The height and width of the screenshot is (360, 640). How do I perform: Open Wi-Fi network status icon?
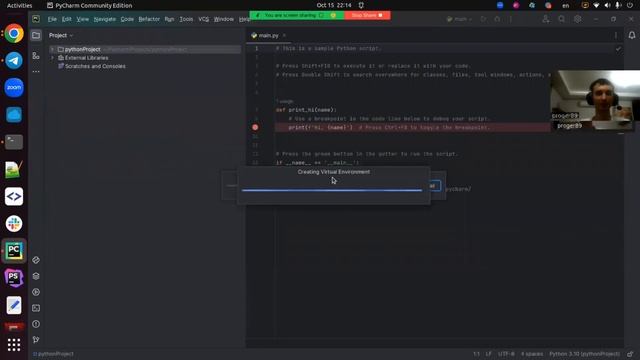[x=596, y=5]
